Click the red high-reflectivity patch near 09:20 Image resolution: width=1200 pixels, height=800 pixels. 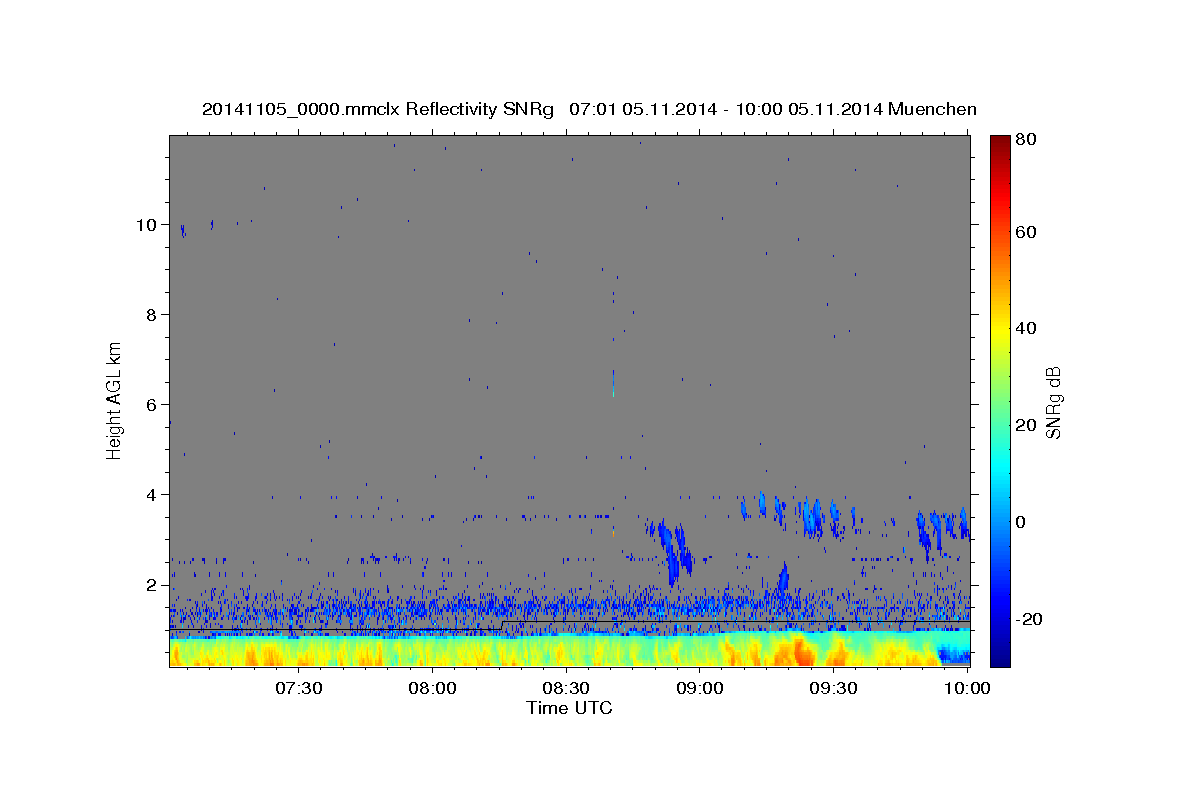803,652
